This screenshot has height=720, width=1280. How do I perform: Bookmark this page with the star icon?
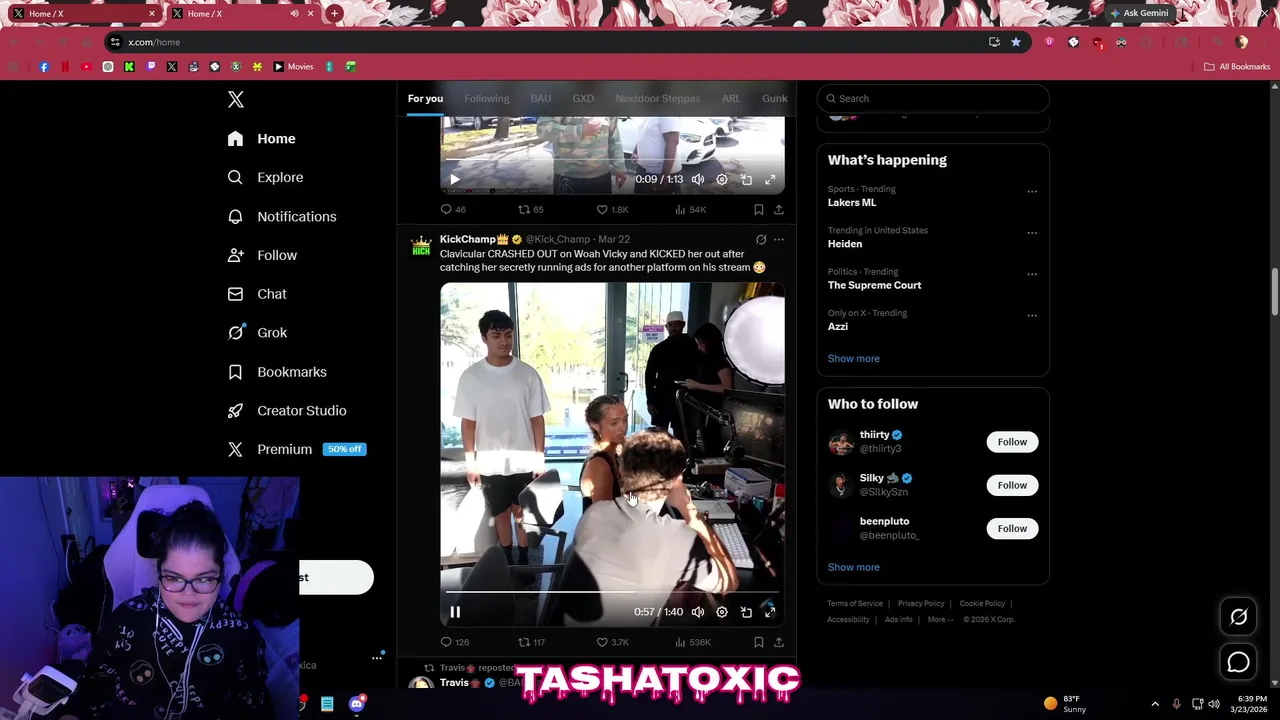click(1016, 42)
